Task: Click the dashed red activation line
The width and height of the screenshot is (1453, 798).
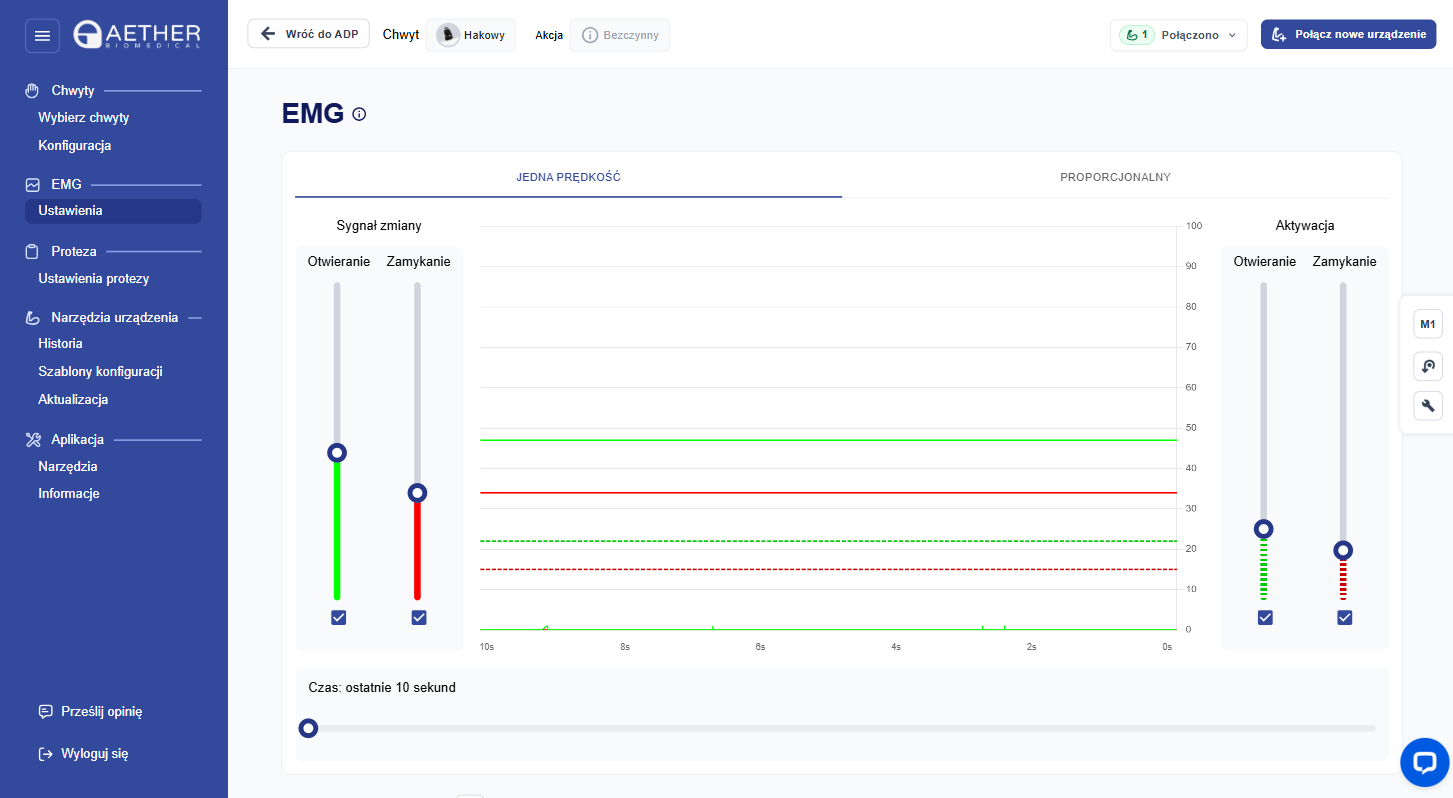Action: click(x=828, y=569)
